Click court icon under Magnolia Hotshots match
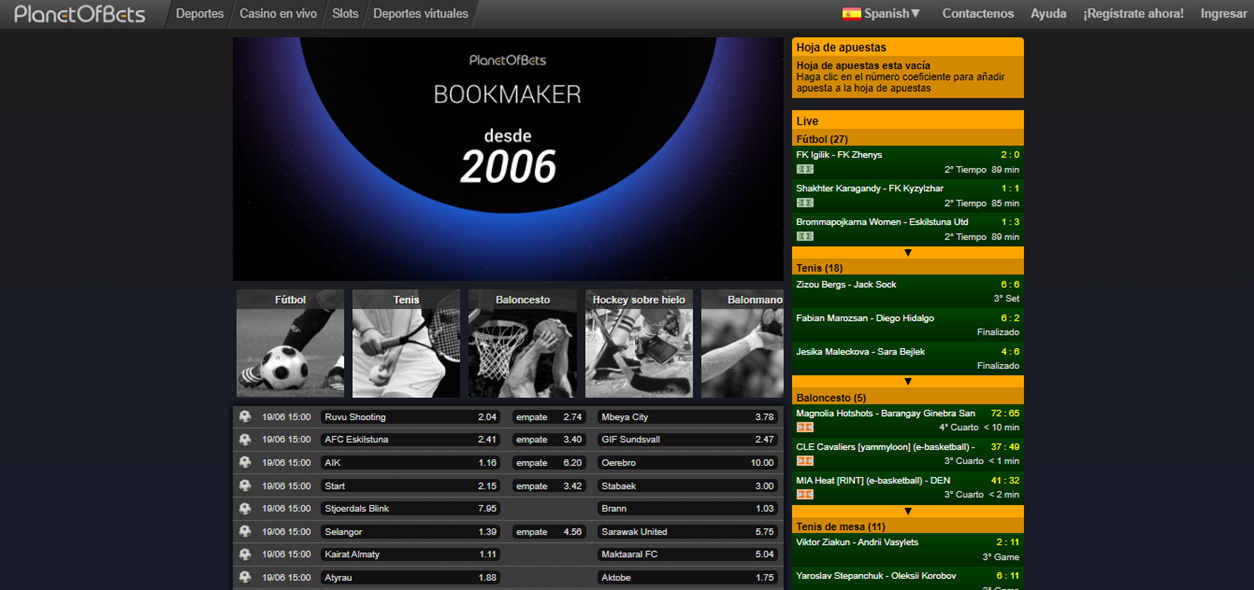The height and width of the screenshot is (590, 1254). pos(805,427)
